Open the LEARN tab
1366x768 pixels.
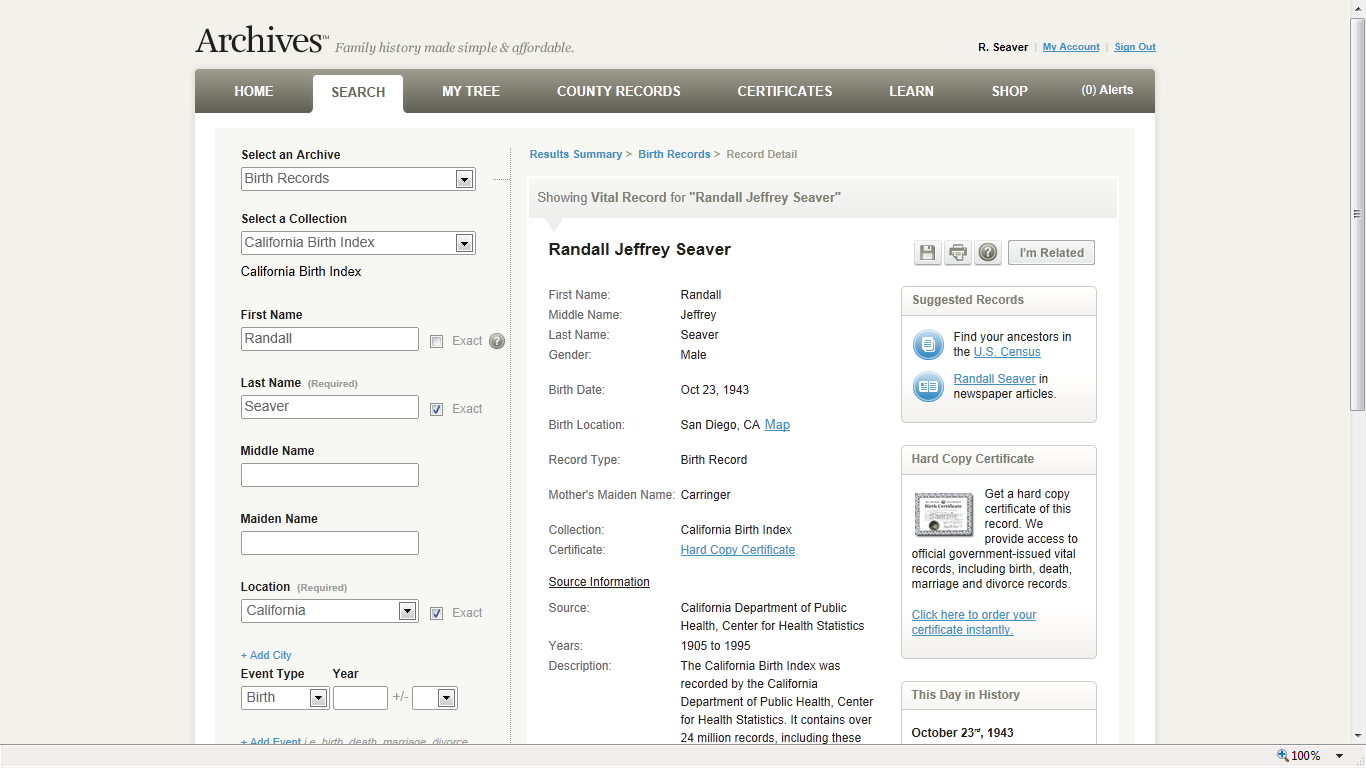912,91
